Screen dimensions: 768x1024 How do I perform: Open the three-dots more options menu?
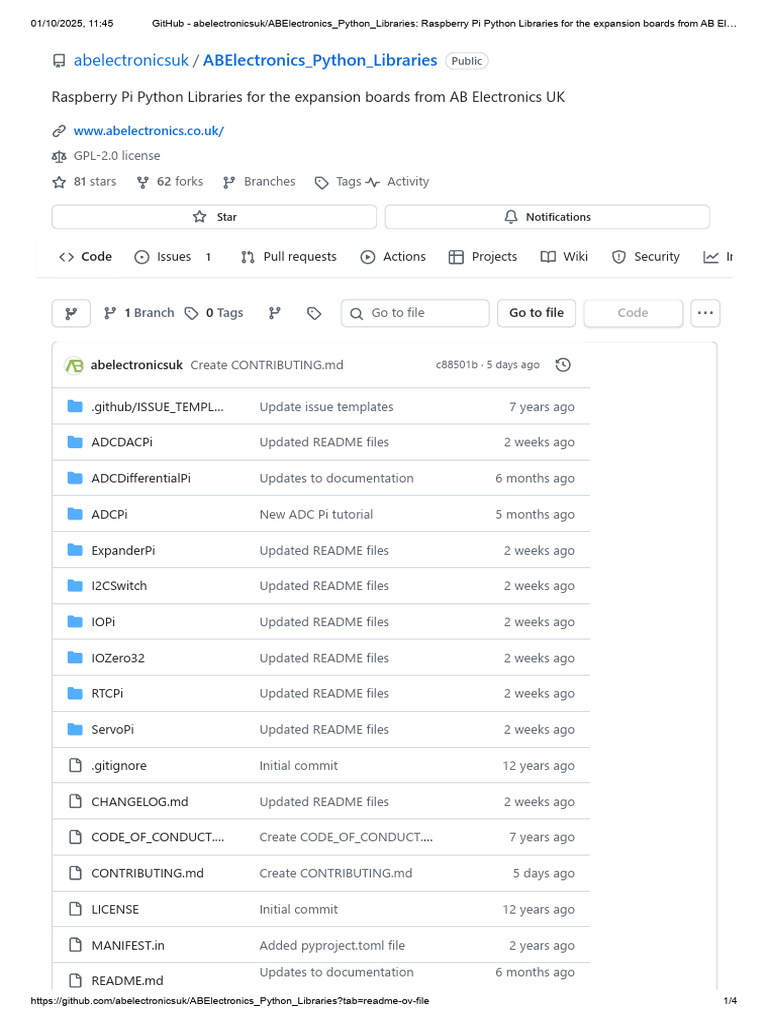[x=705, y=313]
